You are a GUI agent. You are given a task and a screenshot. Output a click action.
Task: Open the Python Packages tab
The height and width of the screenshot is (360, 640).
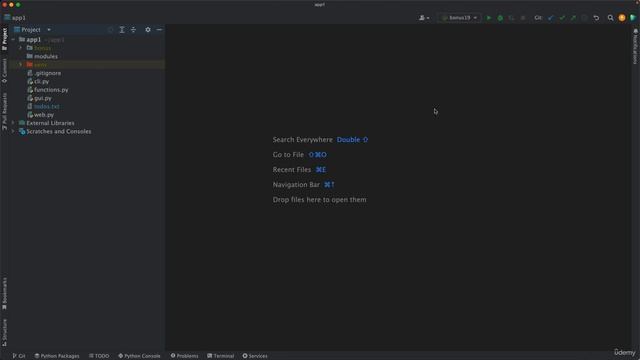point(57,356)
